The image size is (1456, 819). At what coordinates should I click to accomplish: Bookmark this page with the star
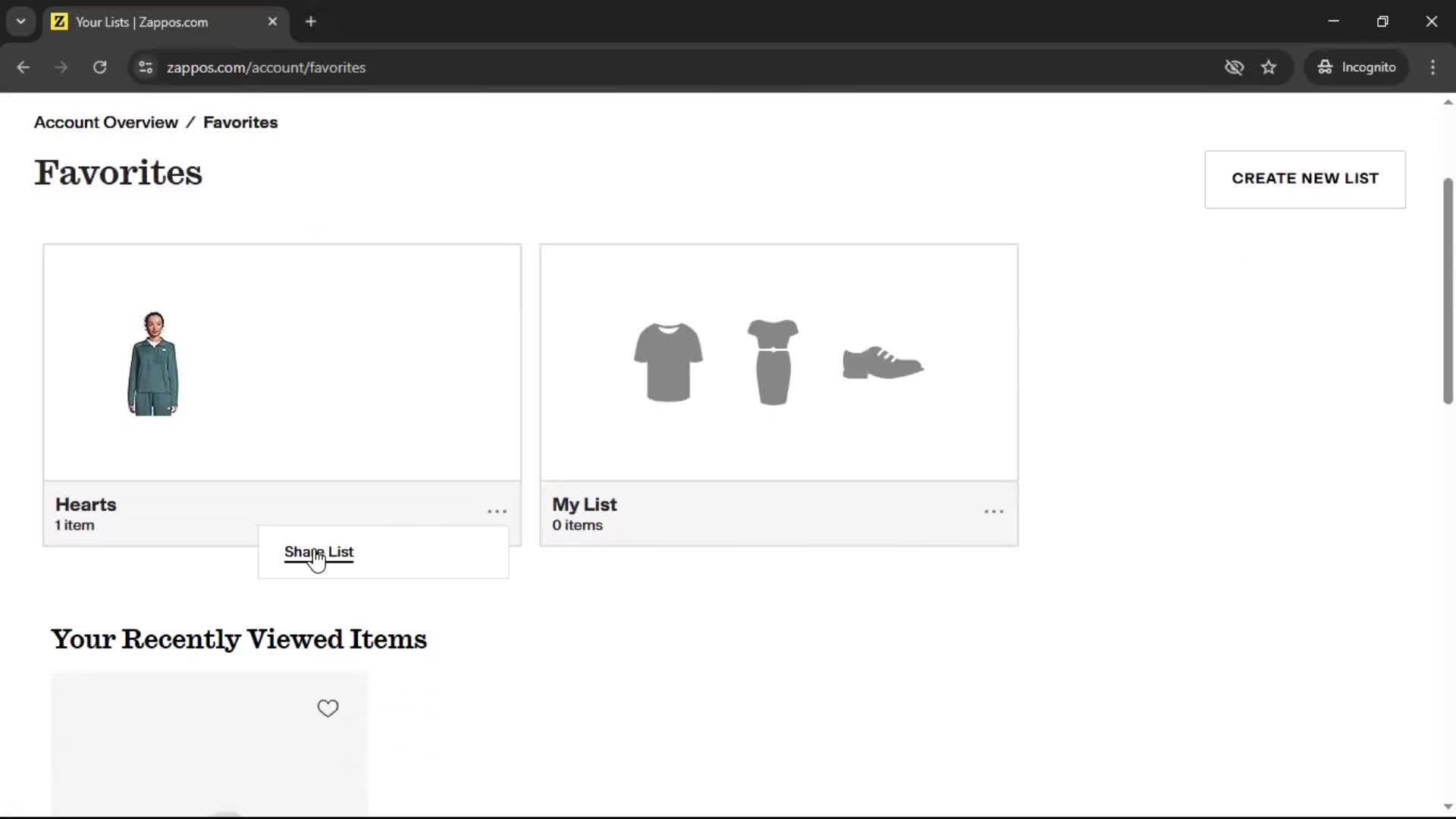pos(1269,67)
